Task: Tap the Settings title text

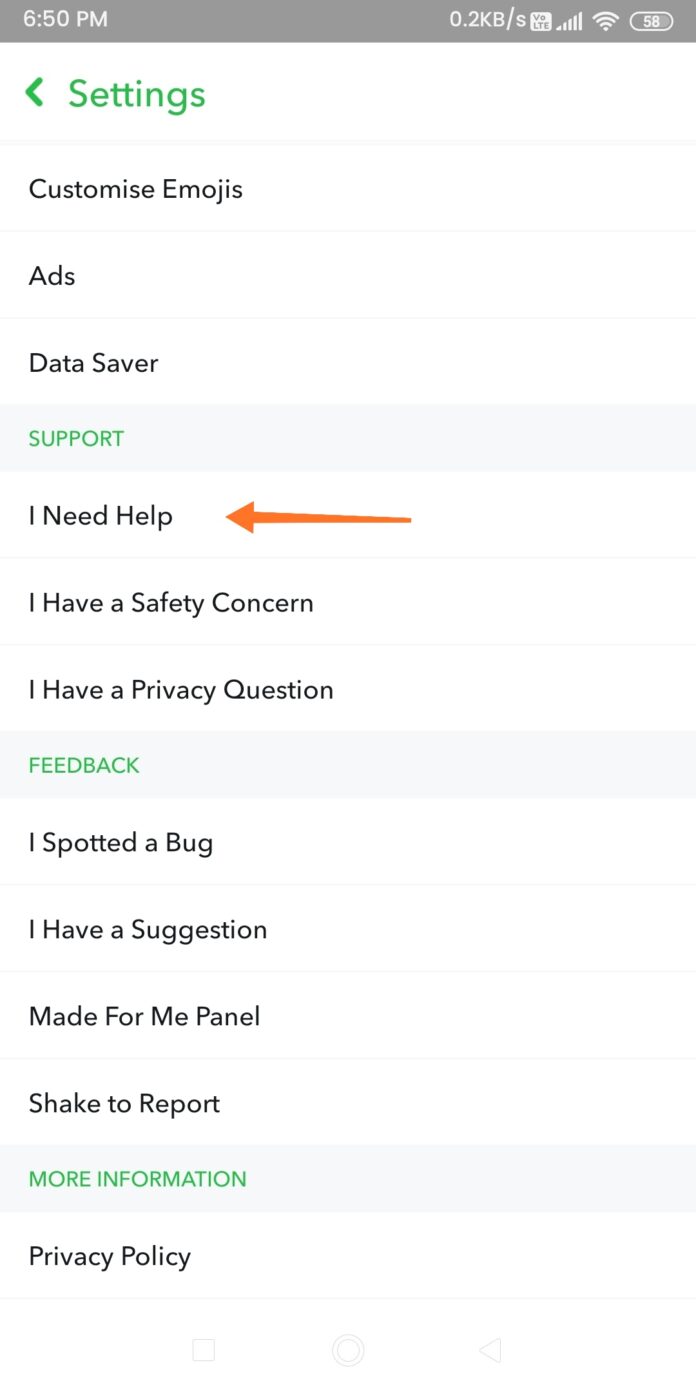Action: tap(137, 94)
